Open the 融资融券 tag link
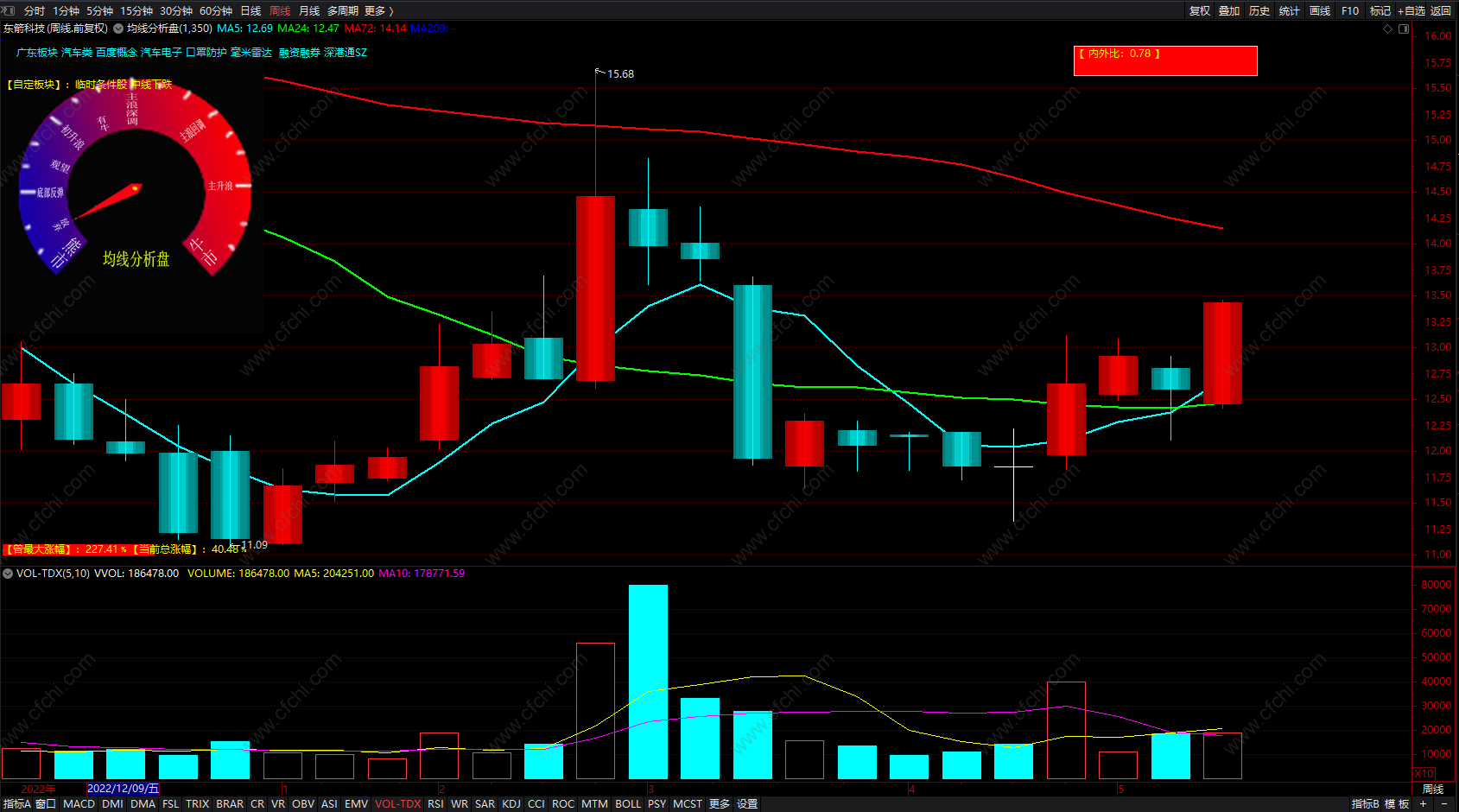1459x812 pixels. pos(300,53)
